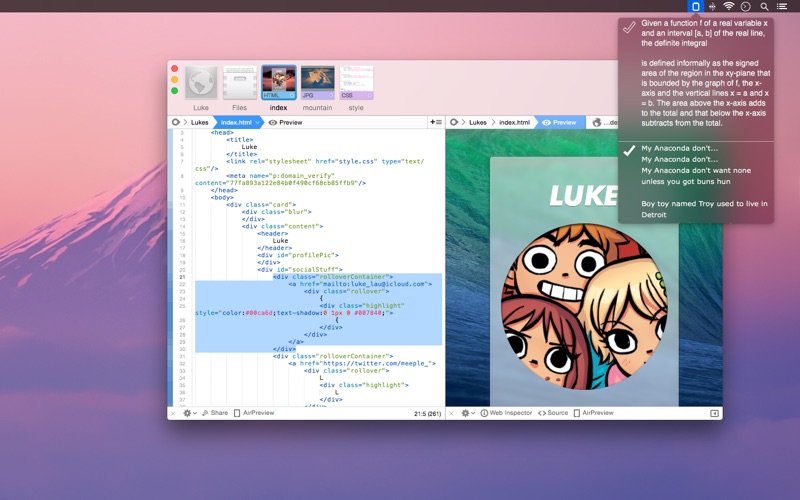Select the My Anaconda clipboard entry

tap(696, 182)
